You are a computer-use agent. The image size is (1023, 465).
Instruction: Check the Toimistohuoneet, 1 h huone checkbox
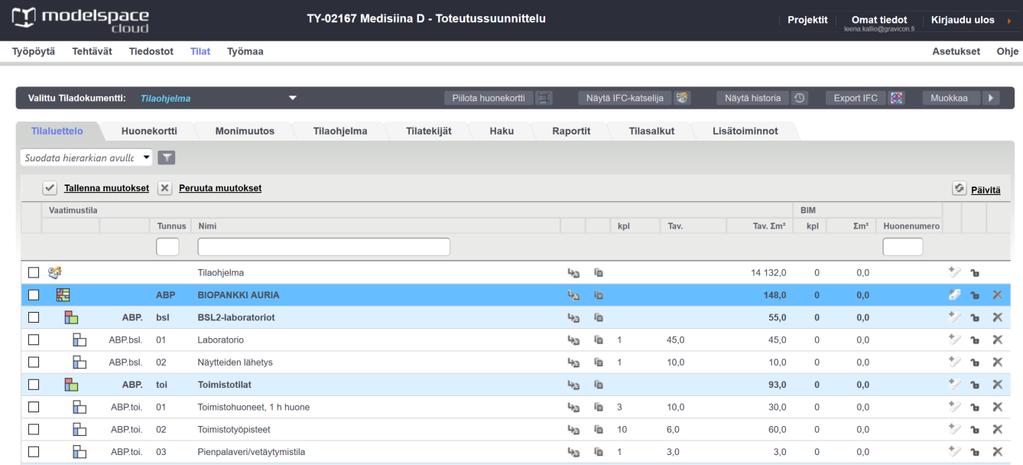pos(33,407)
